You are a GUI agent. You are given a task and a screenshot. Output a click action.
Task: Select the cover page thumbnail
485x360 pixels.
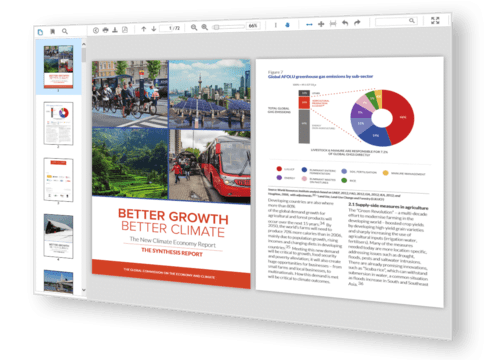tap(59, 67)
